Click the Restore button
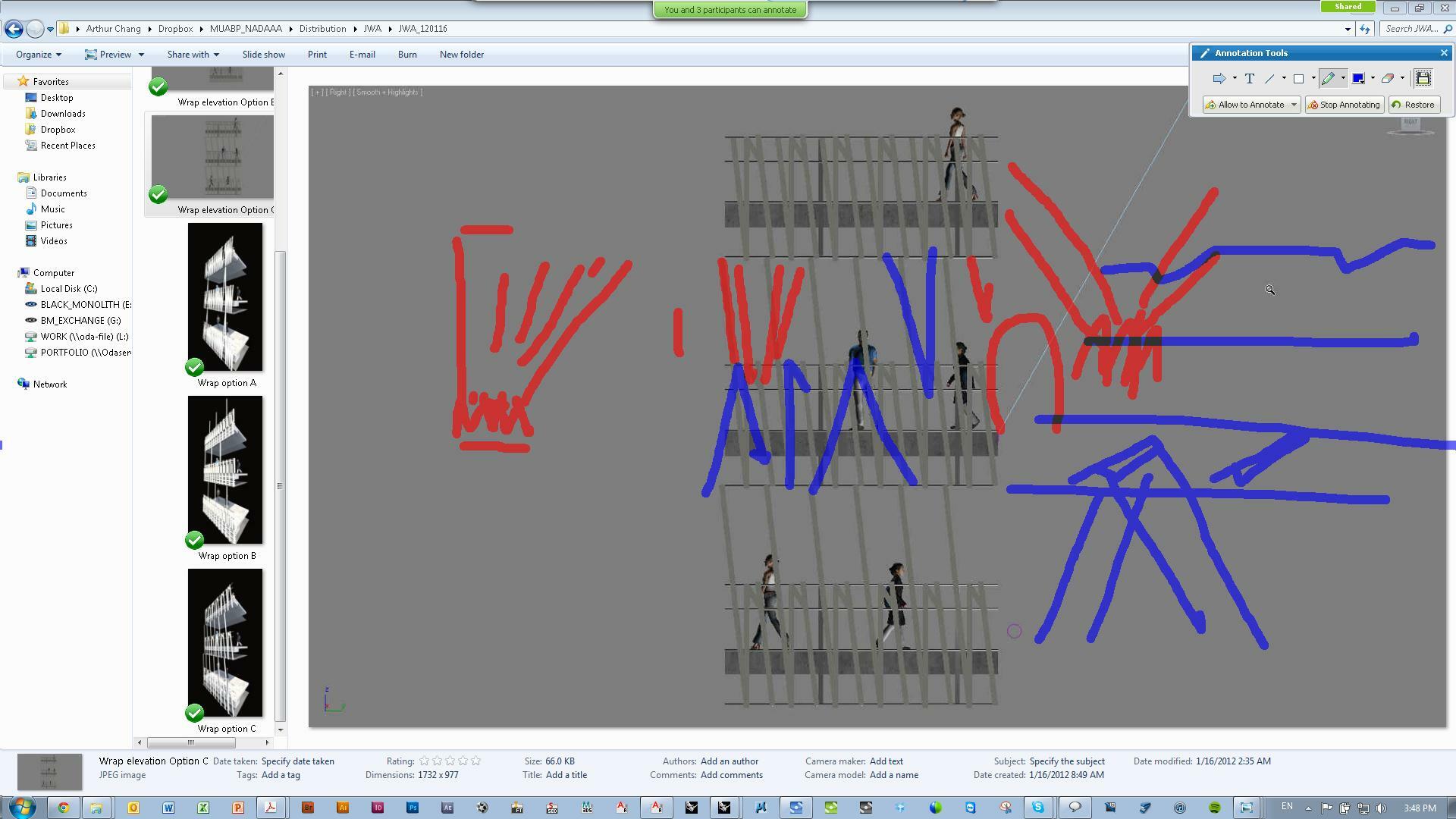The width and height of the screenshot is (1456, 819). coord(1414,105)
